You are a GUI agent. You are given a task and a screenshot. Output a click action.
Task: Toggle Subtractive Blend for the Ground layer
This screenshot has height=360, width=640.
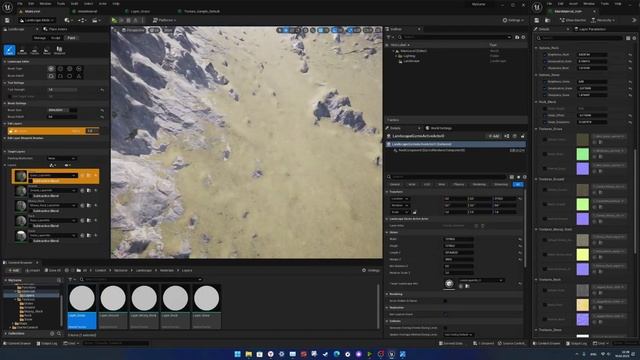tap(30, 196)
